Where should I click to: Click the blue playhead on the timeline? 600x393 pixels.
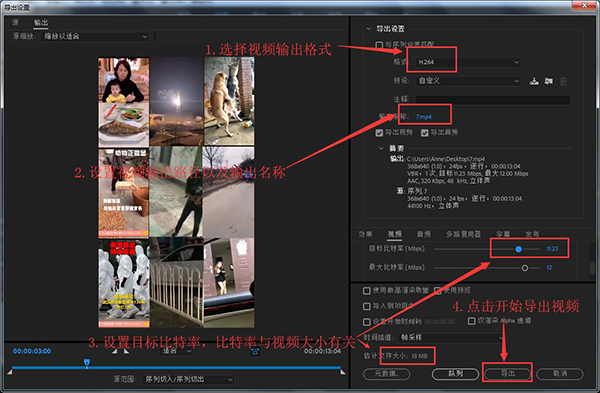tap(87, 362)
